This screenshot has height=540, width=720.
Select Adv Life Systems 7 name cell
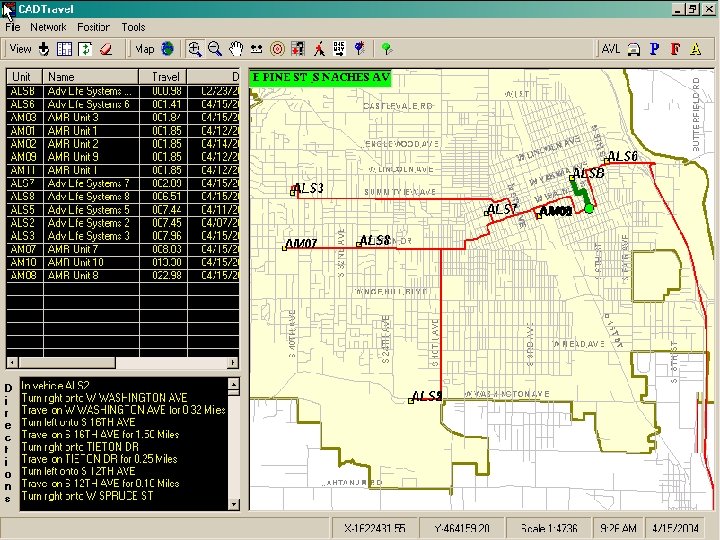point(91,183)
